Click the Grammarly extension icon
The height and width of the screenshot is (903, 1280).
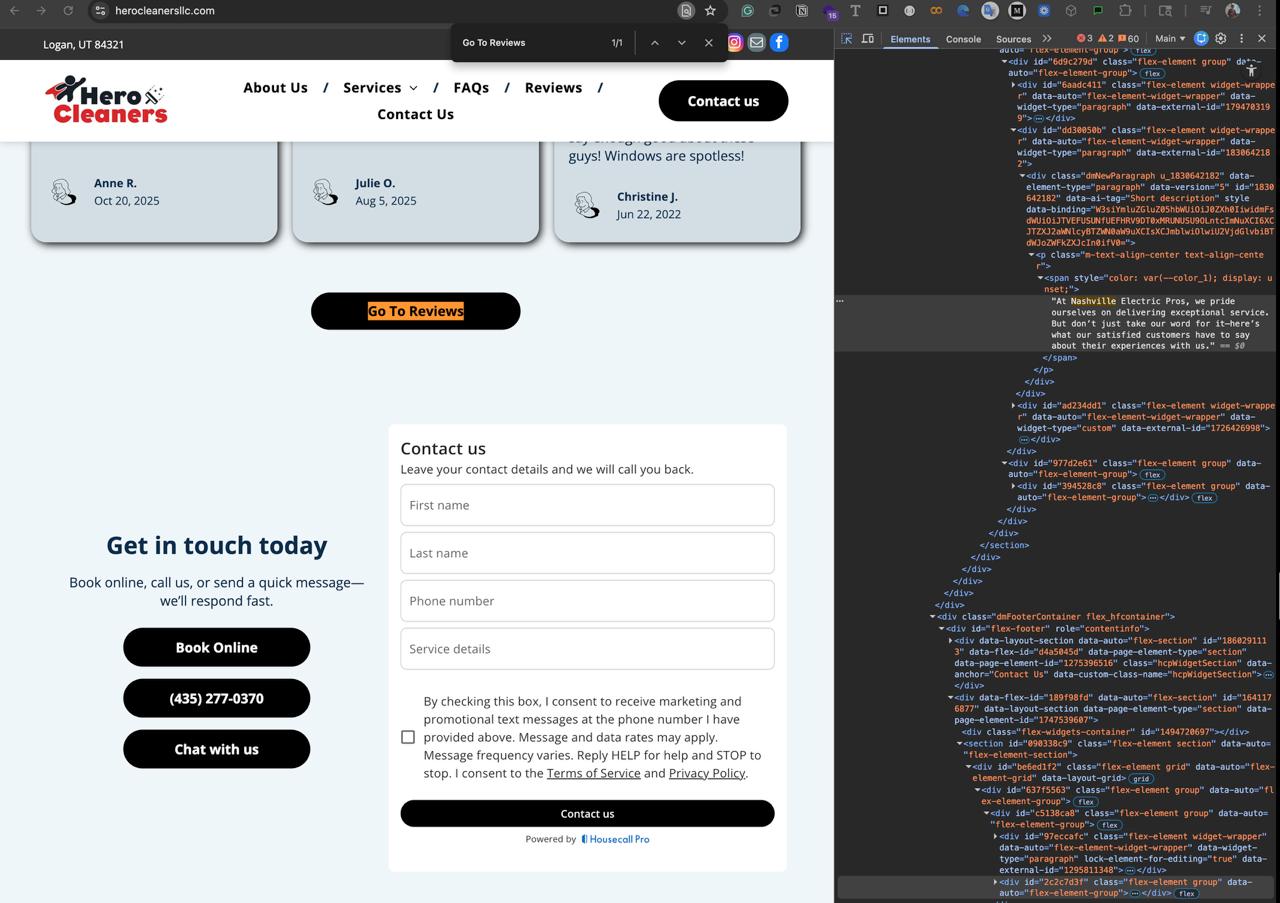coord(747,11)
